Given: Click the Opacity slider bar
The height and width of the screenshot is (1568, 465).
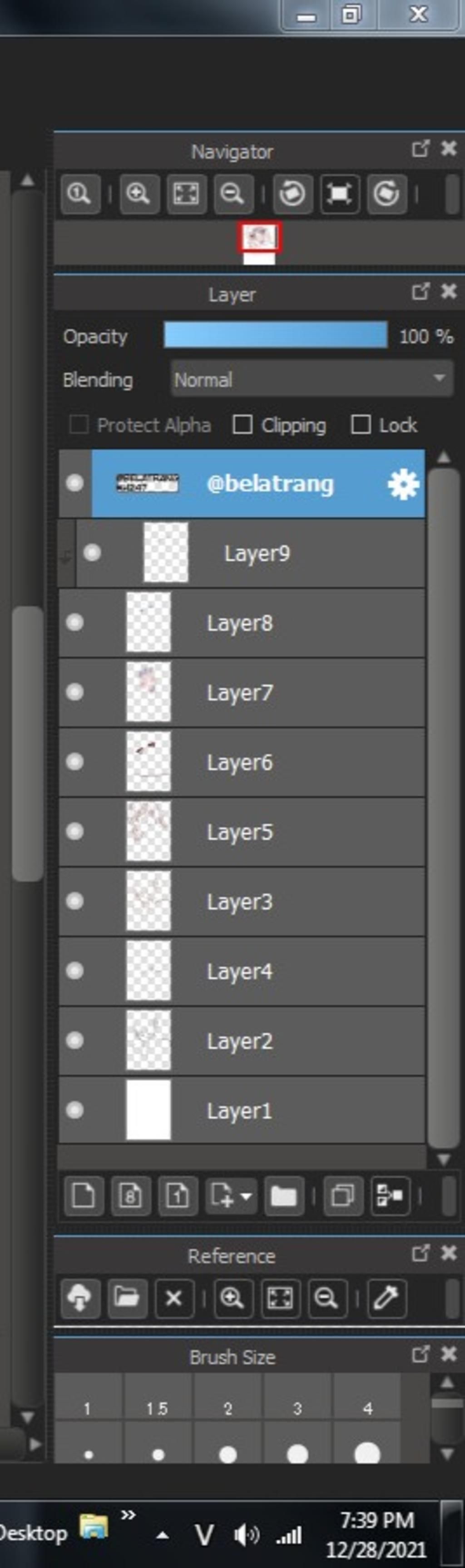Looking at the screenshot, I should pyautogui.click(x=276, y=335).
